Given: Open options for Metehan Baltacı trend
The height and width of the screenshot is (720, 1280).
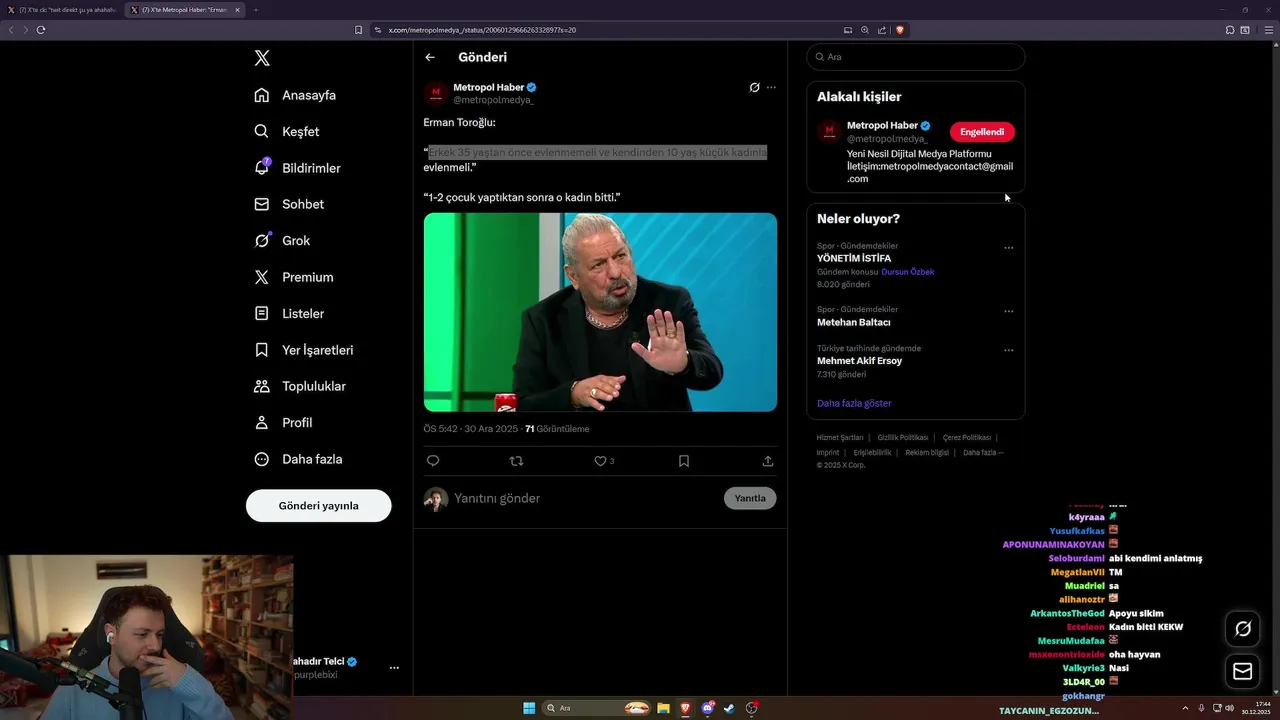Looking at the screenshot, I should tap(1008, 311).
